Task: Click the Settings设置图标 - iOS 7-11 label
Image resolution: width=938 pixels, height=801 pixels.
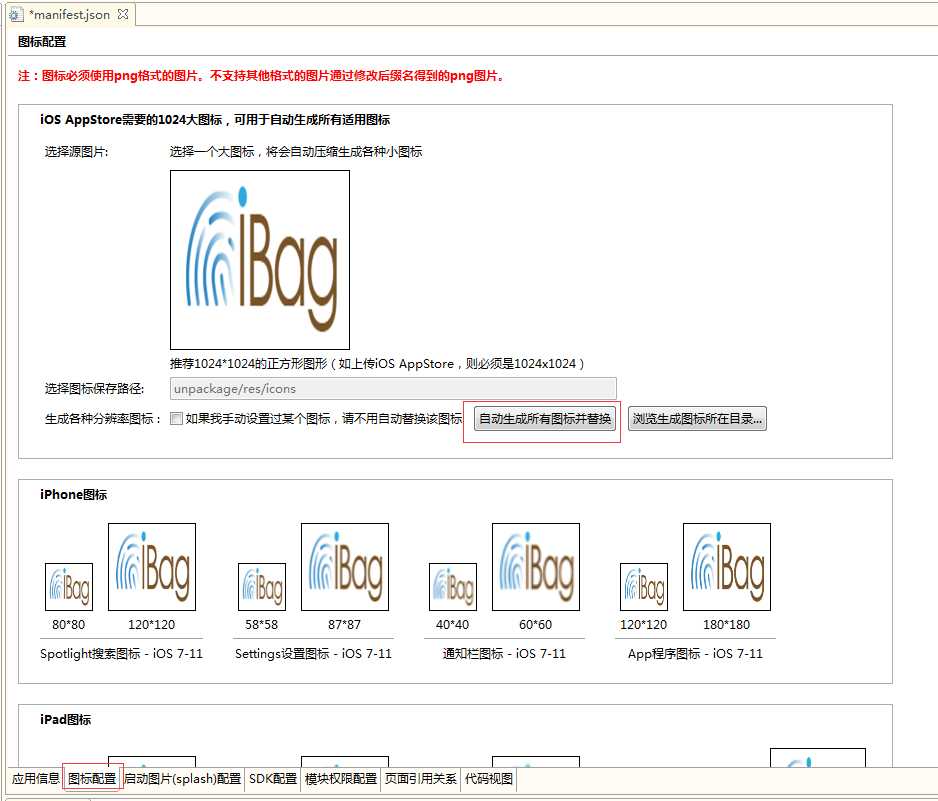Action: click(313, 654)
